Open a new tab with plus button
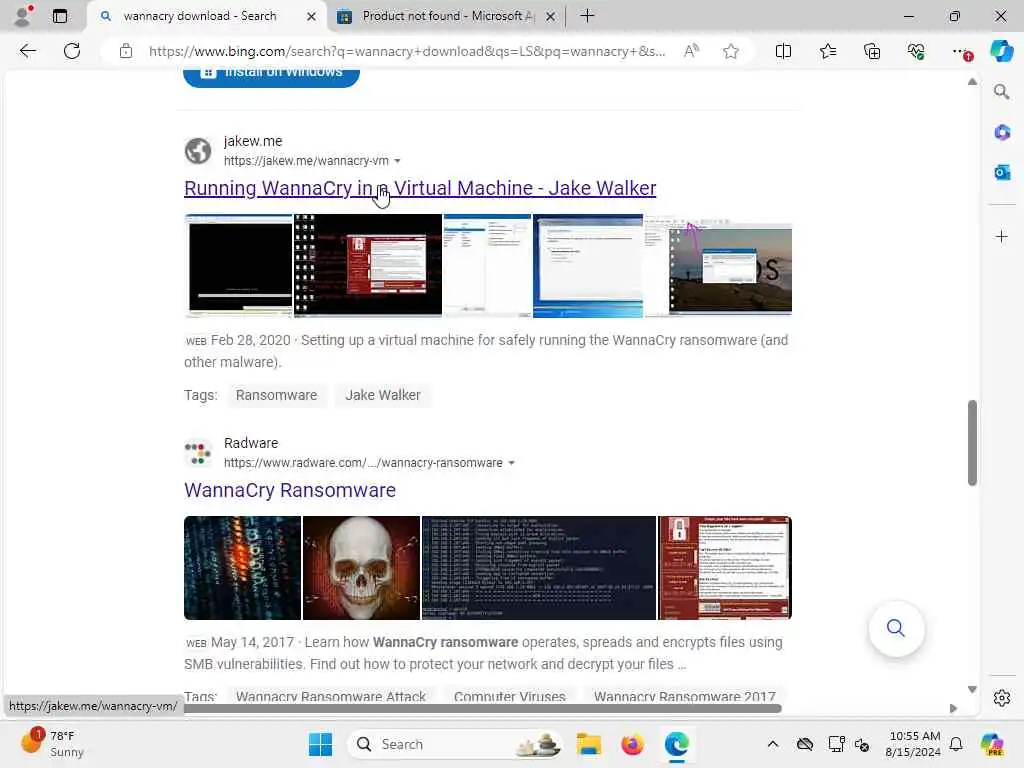Screen dimensions: 1024x768 point(587,16)
